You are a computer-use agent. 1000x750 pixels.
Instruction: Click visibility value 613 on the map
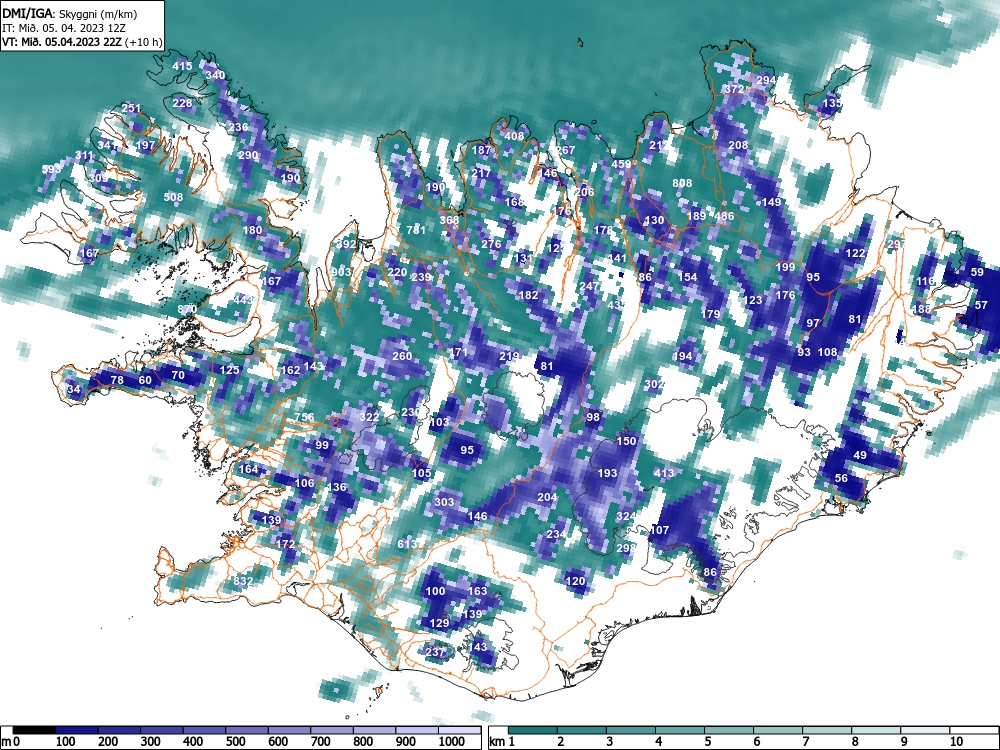(x=407, y=544)
